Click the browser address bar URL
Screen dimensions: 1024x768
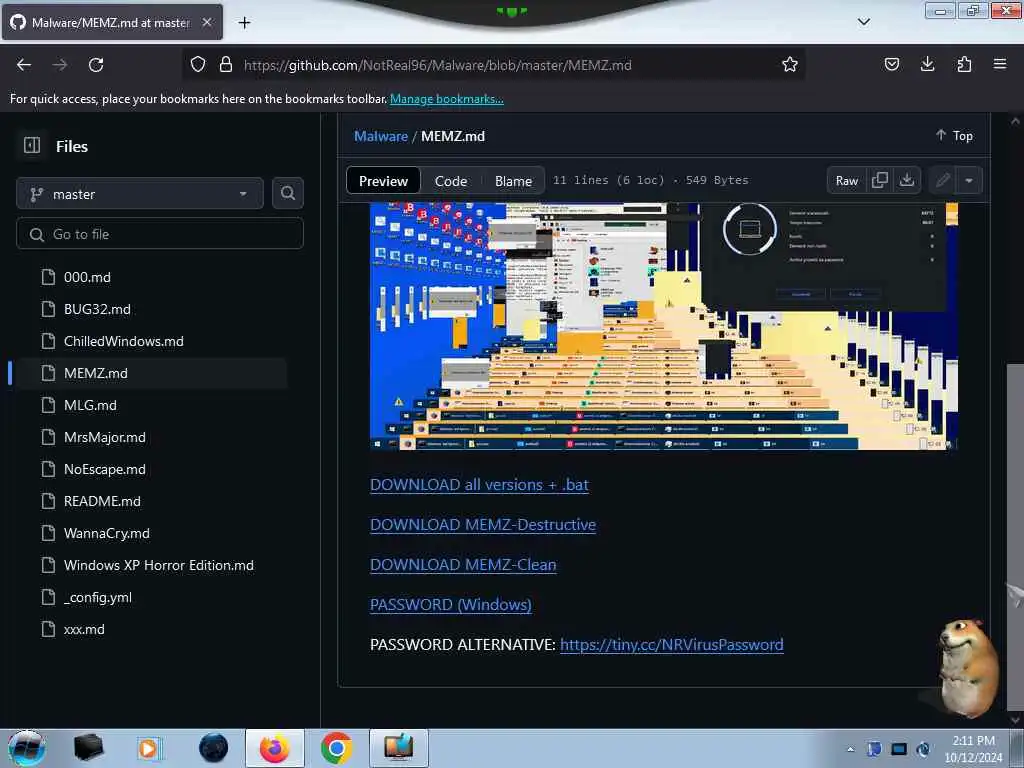coord(438,65)
